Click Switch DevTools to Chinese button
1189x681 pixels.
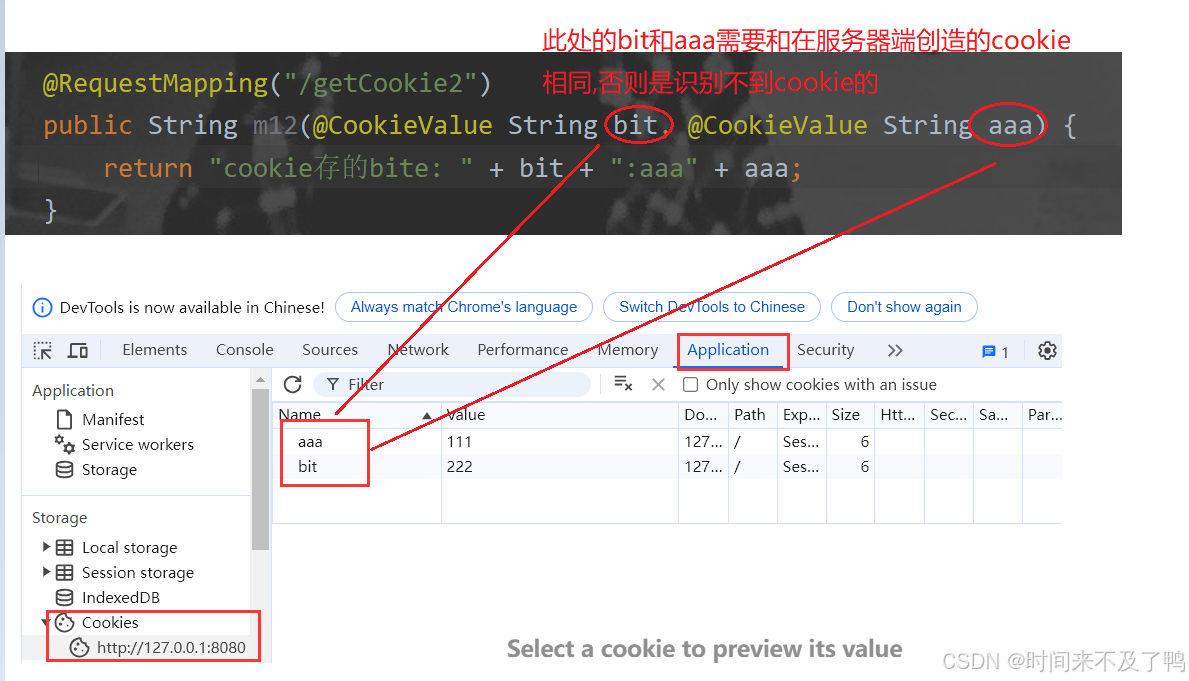(711, 307)
